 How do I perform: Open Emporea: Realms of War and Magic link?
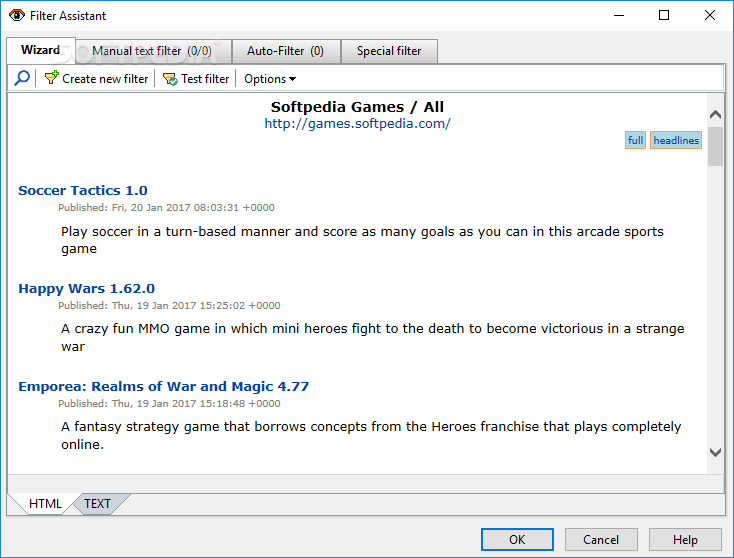(x=163, y=387)
